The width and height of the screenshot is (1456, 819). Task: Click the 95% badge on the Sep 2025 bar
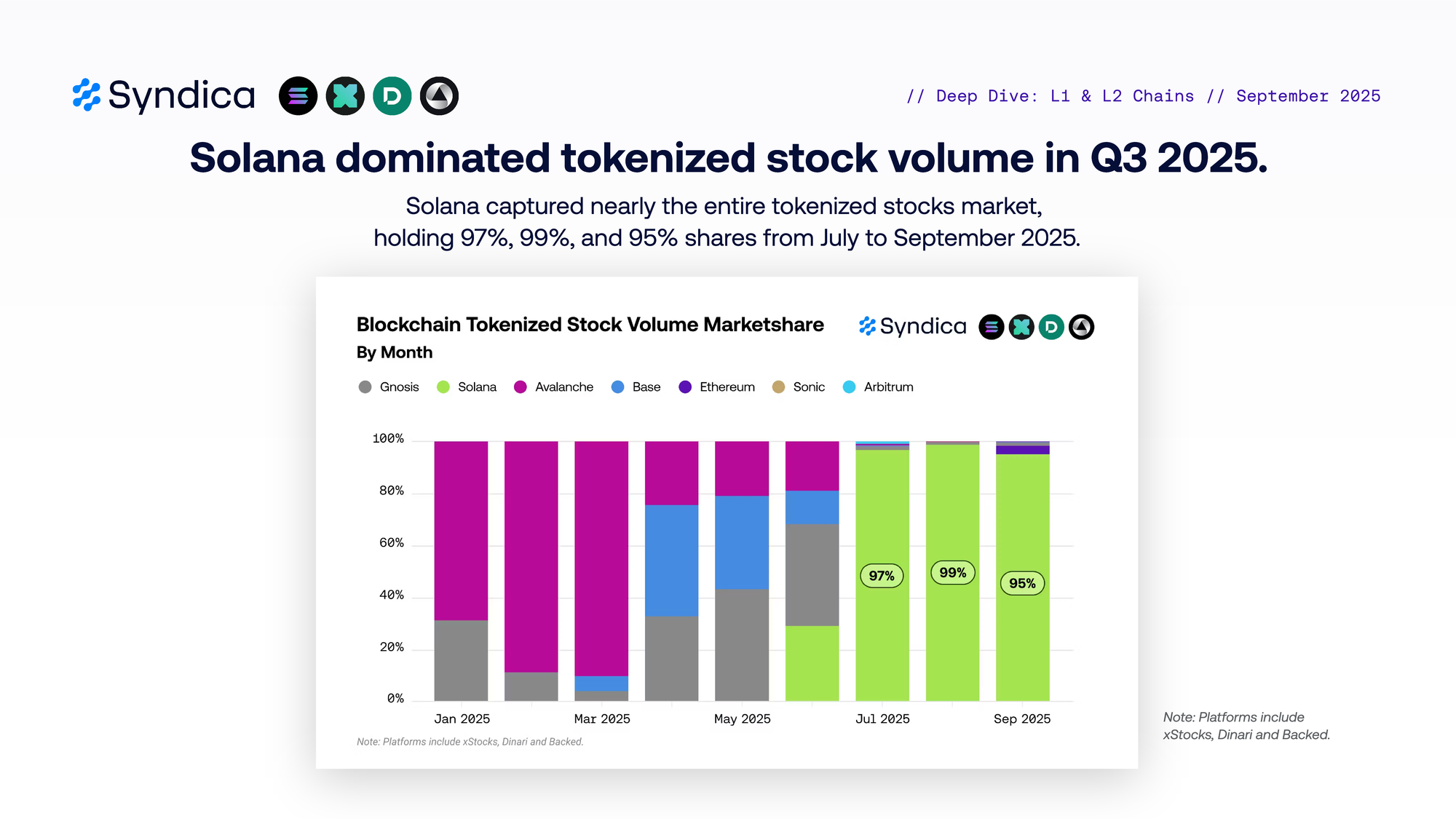pos(1022,583)
